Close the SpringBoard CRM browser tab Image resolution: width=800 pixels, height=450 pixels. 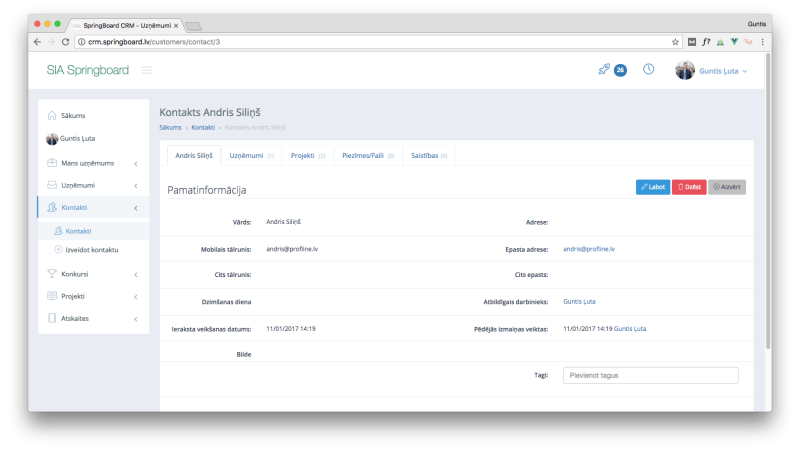click(176, 26)
